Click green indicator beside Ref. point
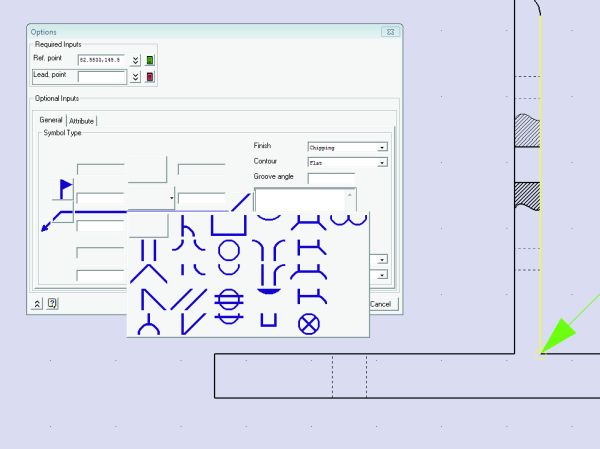 click(x=150, y=60)
